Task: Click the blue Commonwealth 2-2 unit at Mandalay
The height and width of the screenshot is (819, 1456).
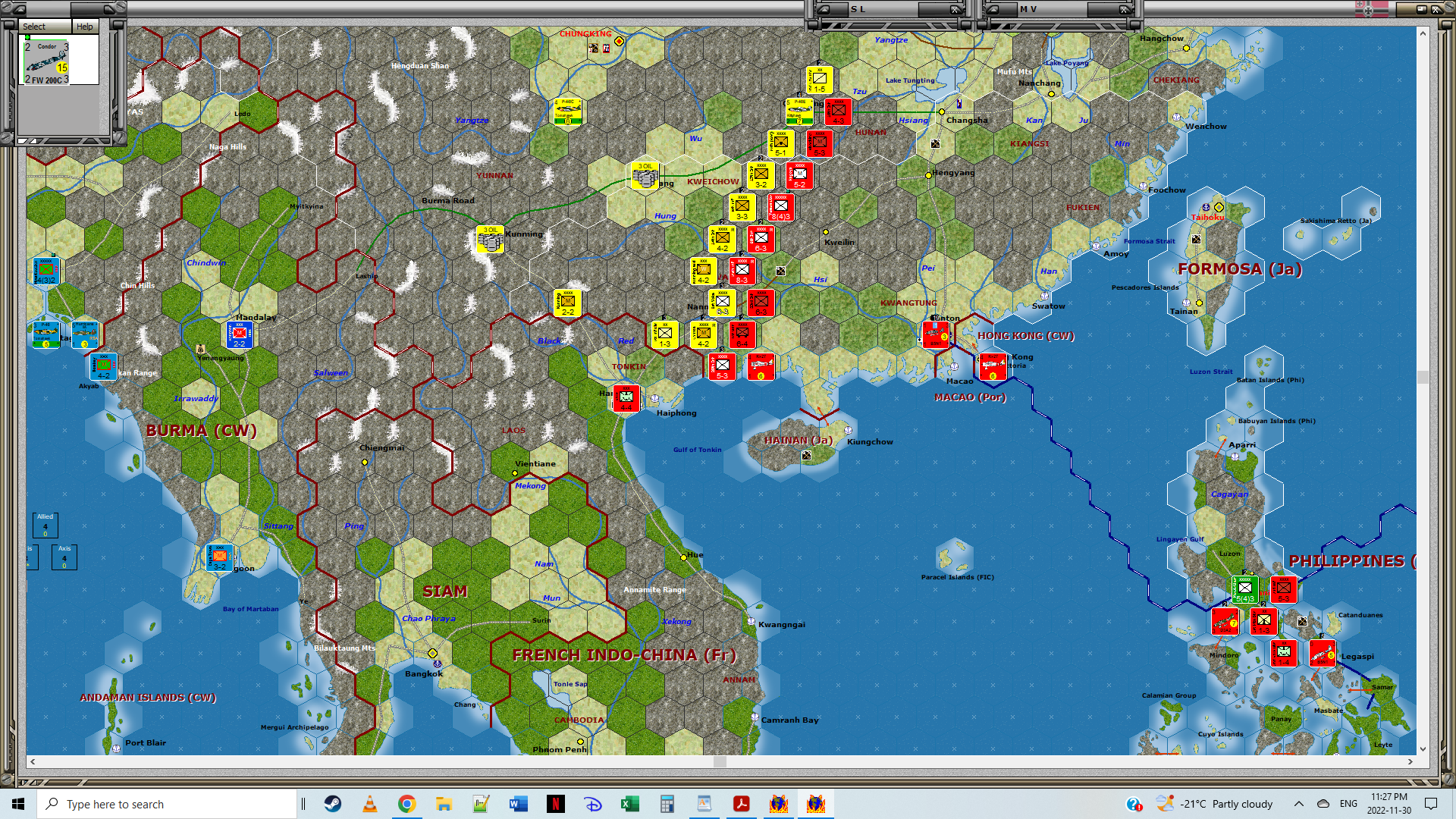Action: pyautogui.click(x=240, y=334)
